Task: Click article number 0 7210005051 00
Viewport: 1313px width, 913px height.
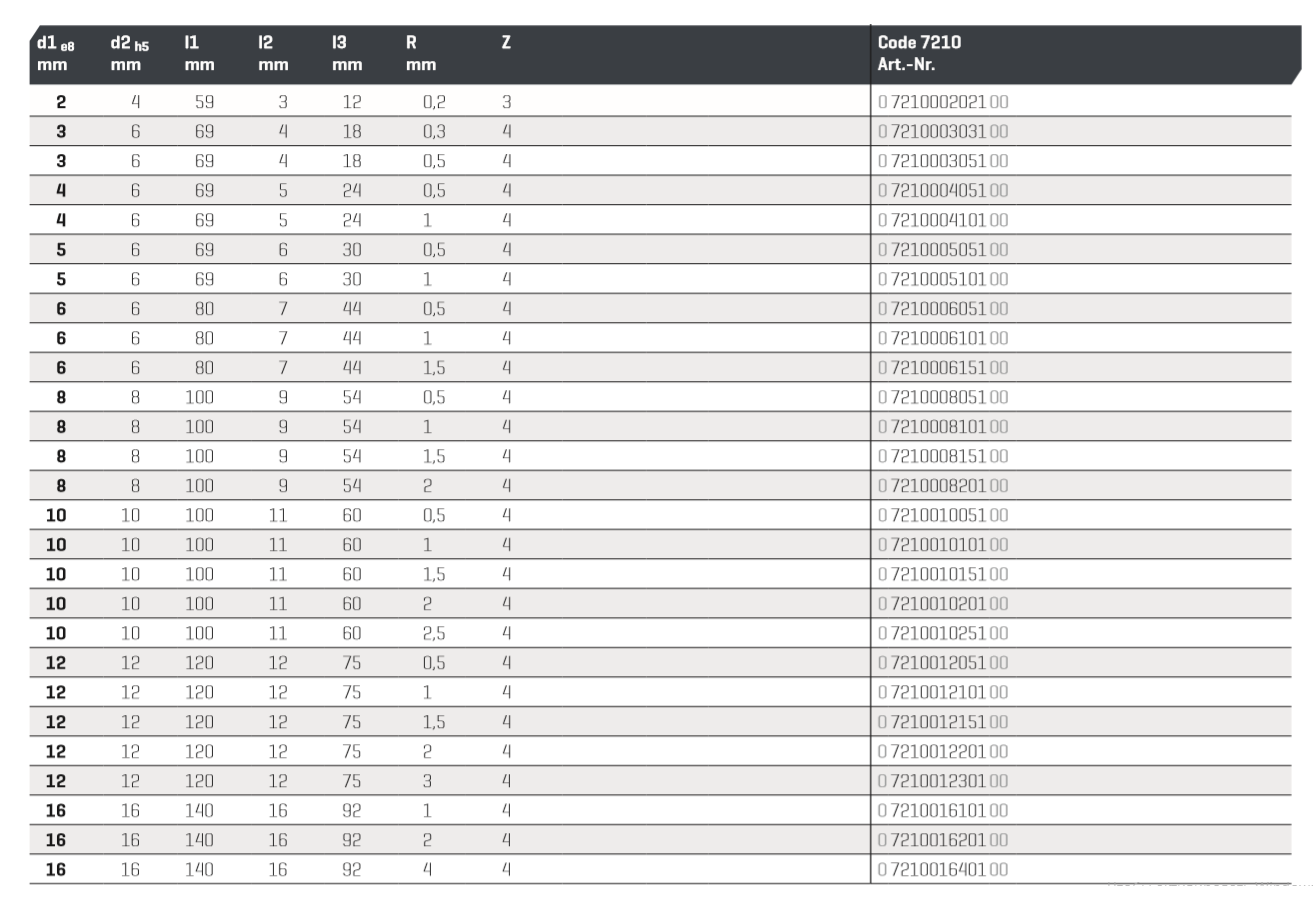Action: [x=943, y=250]
